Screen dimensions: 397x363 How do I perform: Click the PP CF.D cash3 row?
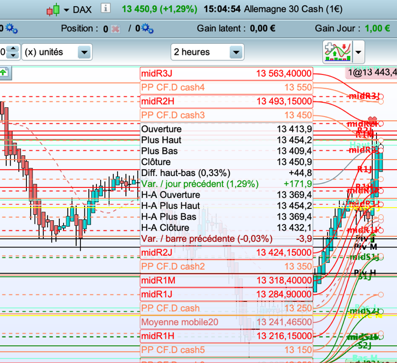coord(226,115)
